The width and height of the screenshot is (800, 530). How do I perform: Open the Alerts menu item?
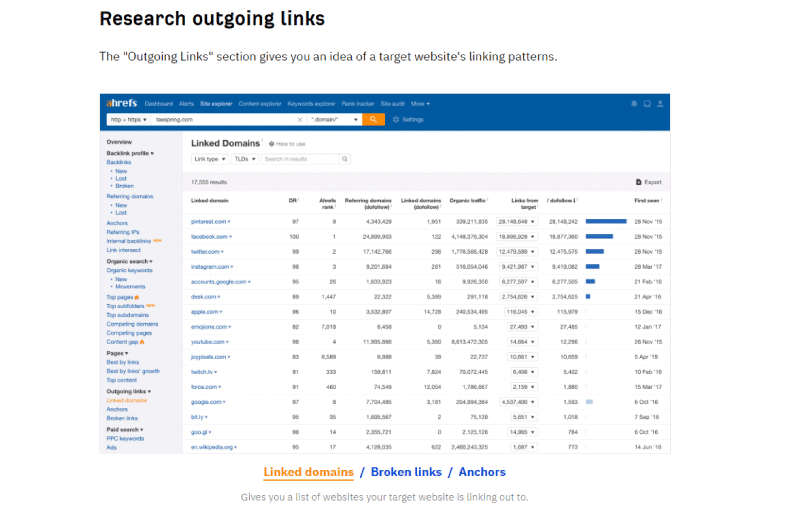(186, 104)
